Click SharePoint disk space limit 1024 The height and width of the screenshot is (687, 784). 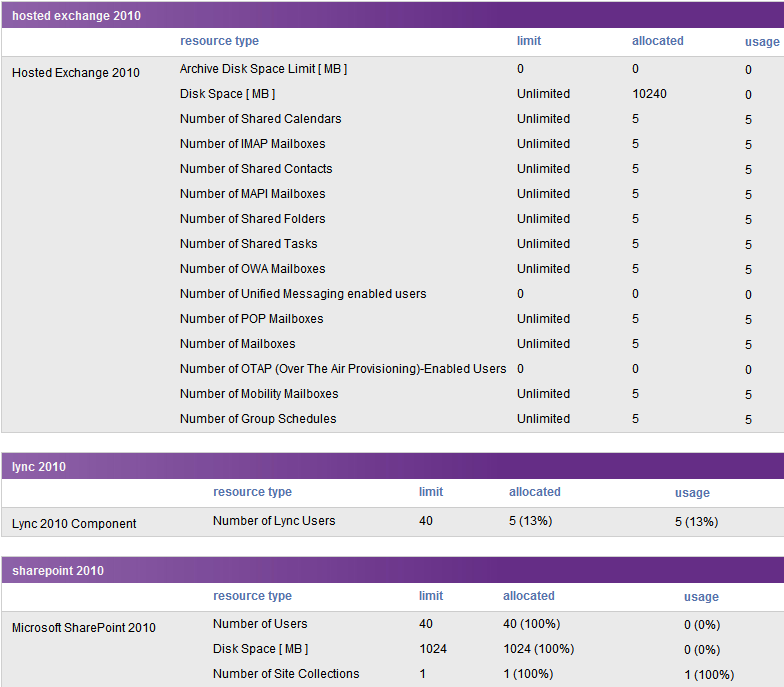[x=433, y=649]
